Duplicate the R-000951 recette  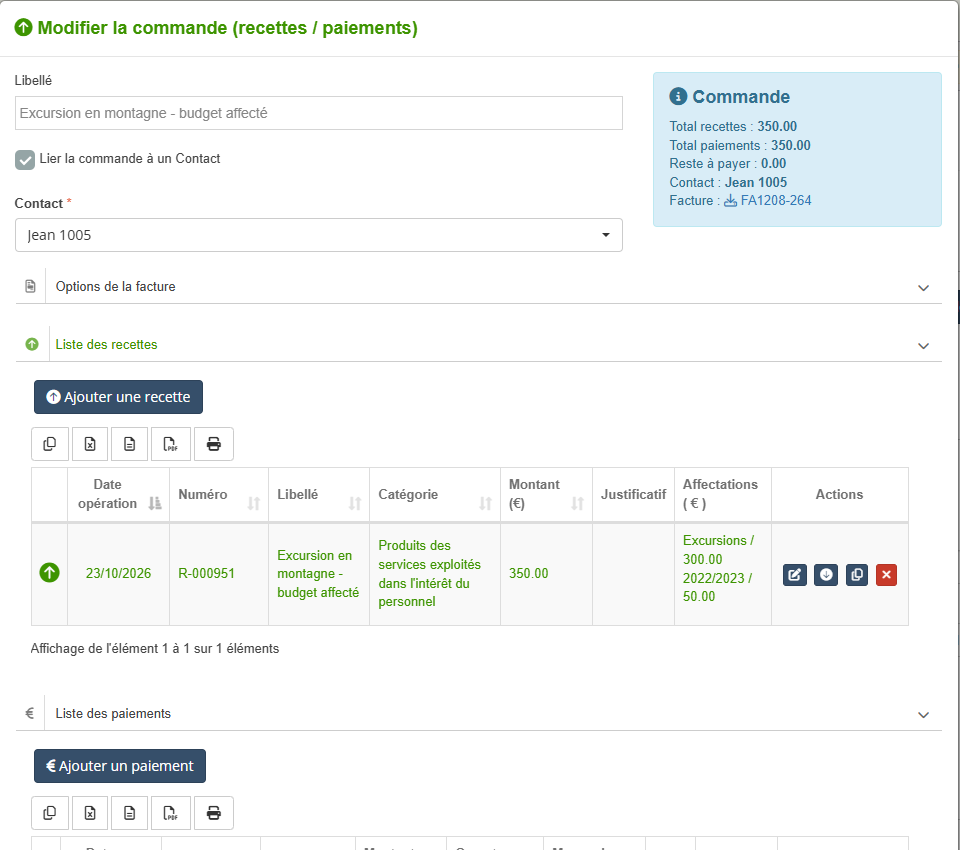[x=857, y=574]
